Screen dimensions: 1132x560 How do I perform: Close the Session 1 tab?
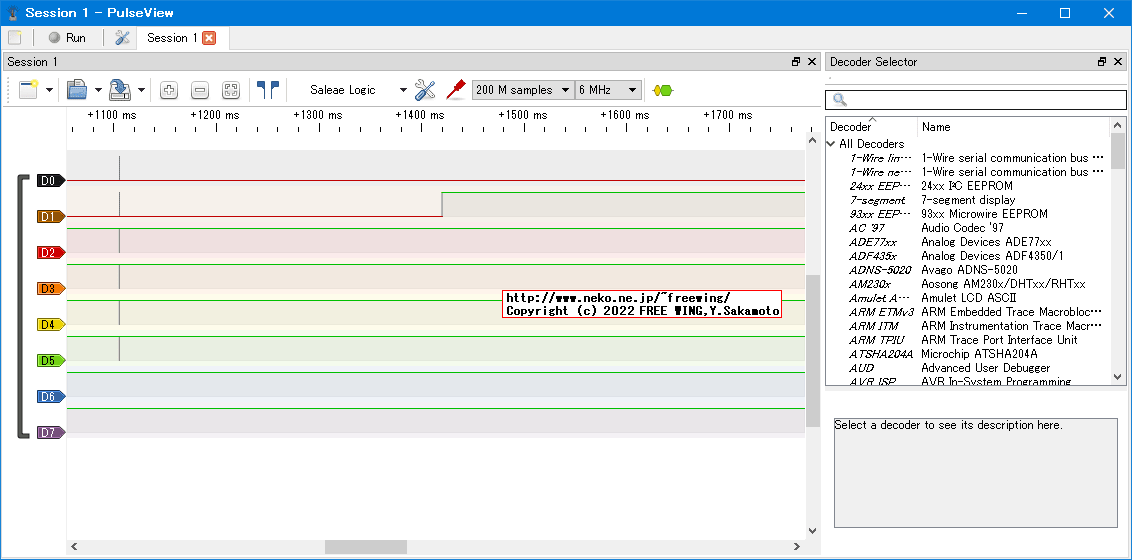209,38
